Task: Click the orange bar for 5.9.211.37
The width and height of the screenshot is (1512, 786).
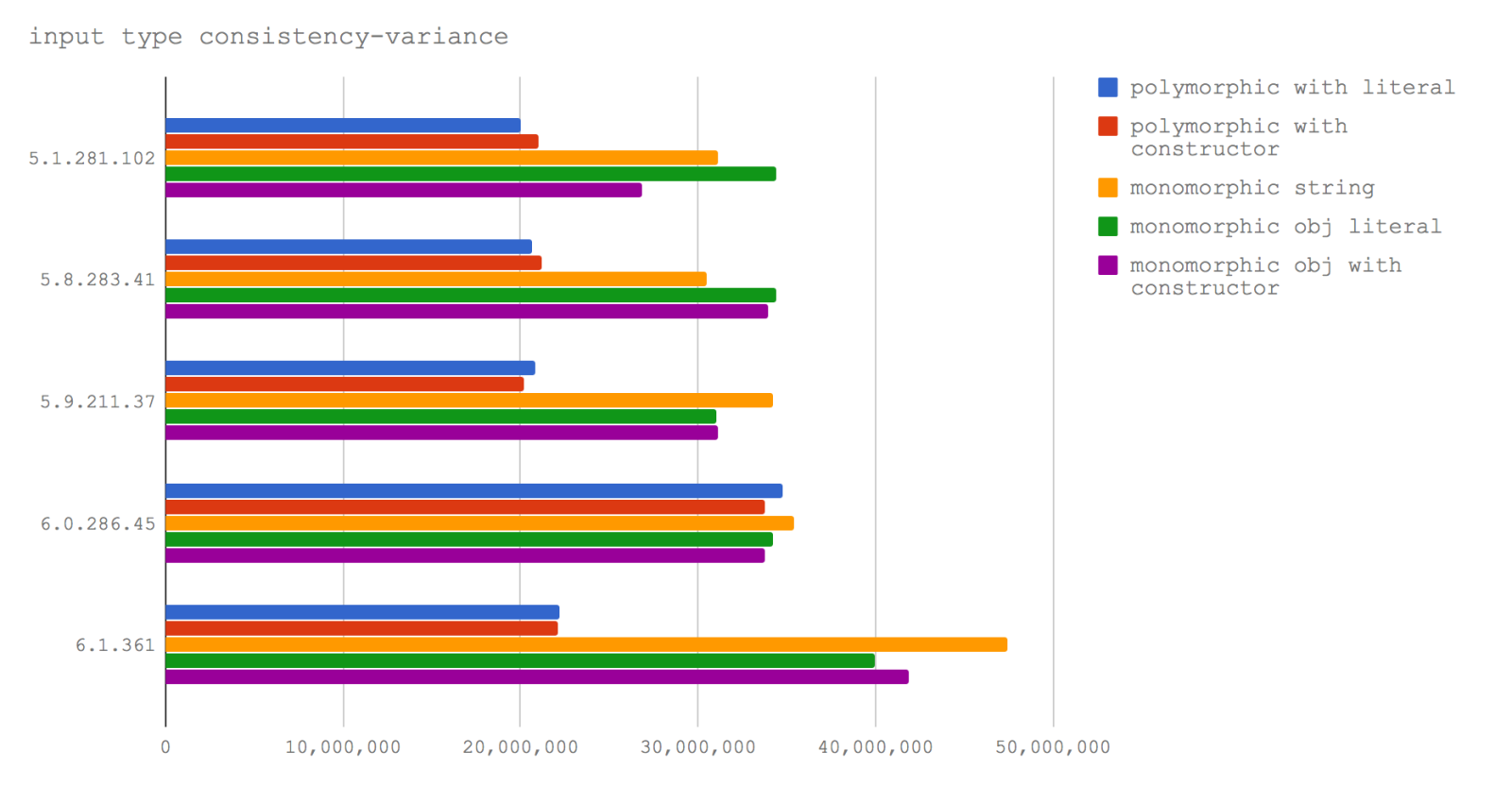Action: [470, 401]
